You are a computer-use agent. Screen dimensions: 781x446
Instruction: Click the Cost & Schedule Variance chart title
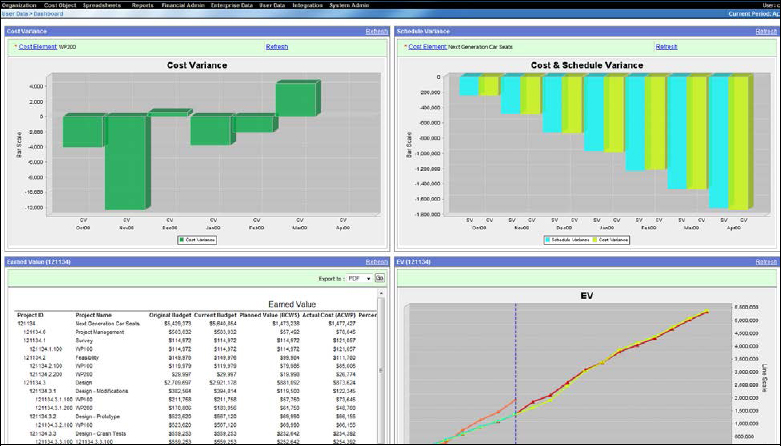[587, 65]
